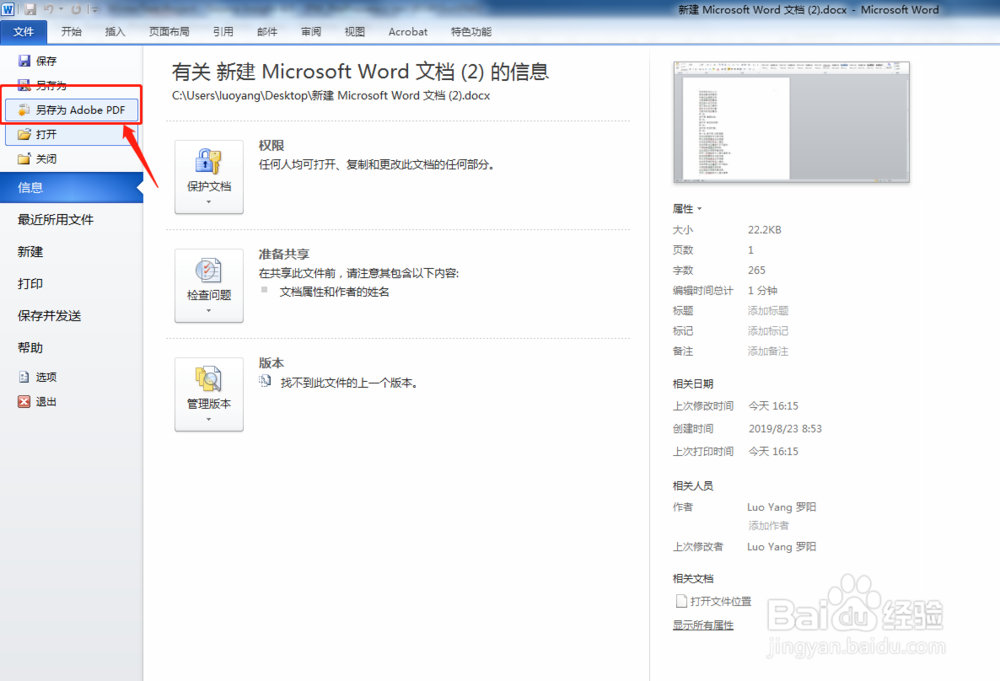Click the Check for Issues (检查问题) icon
The height and width of the screenshot is (681, 1000).
coord(209,270)
